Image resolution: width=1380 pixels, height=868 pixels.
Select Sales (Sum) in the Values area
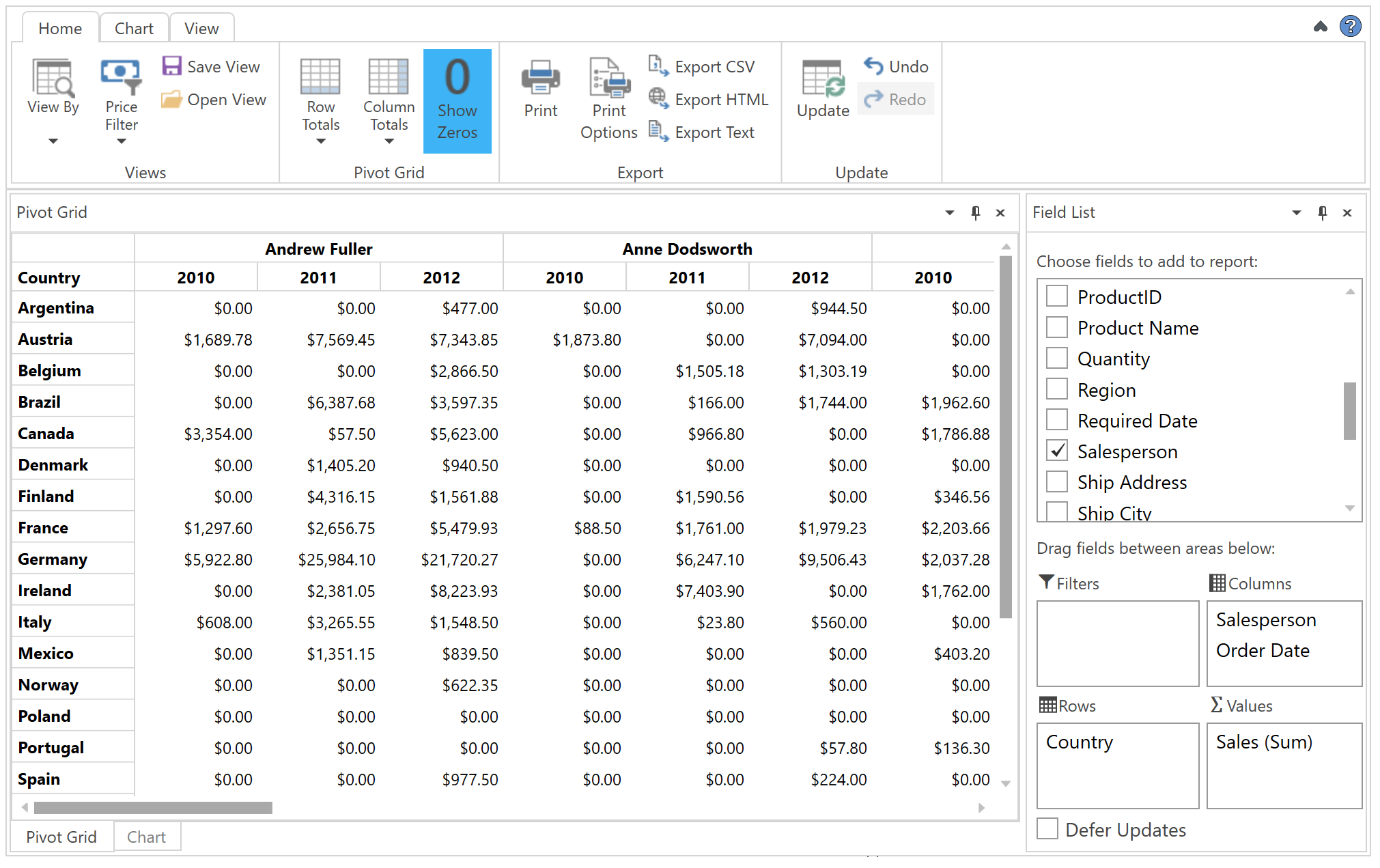pos(1264,742)
